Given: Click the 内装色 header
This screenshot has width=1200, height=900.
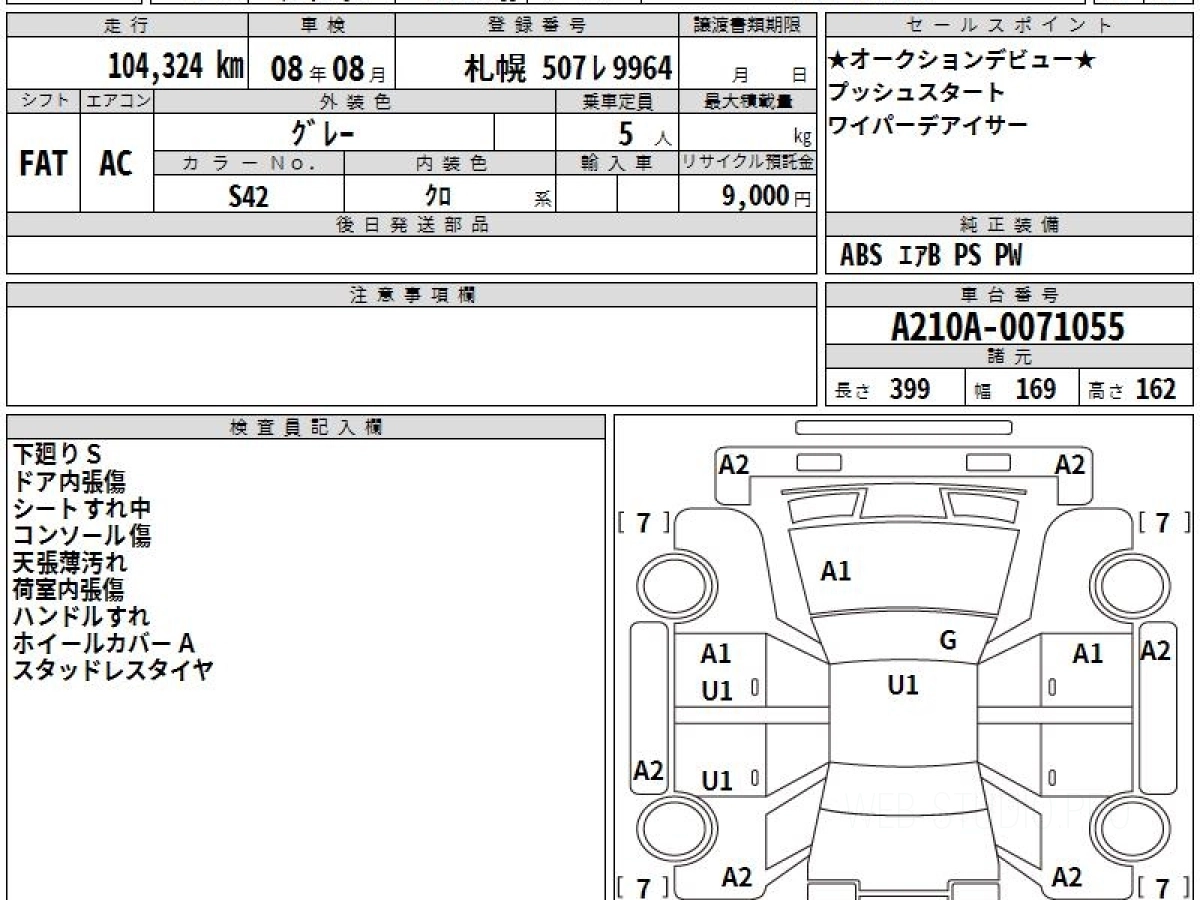Looking at the screenshot, I should tap(449, 163).
